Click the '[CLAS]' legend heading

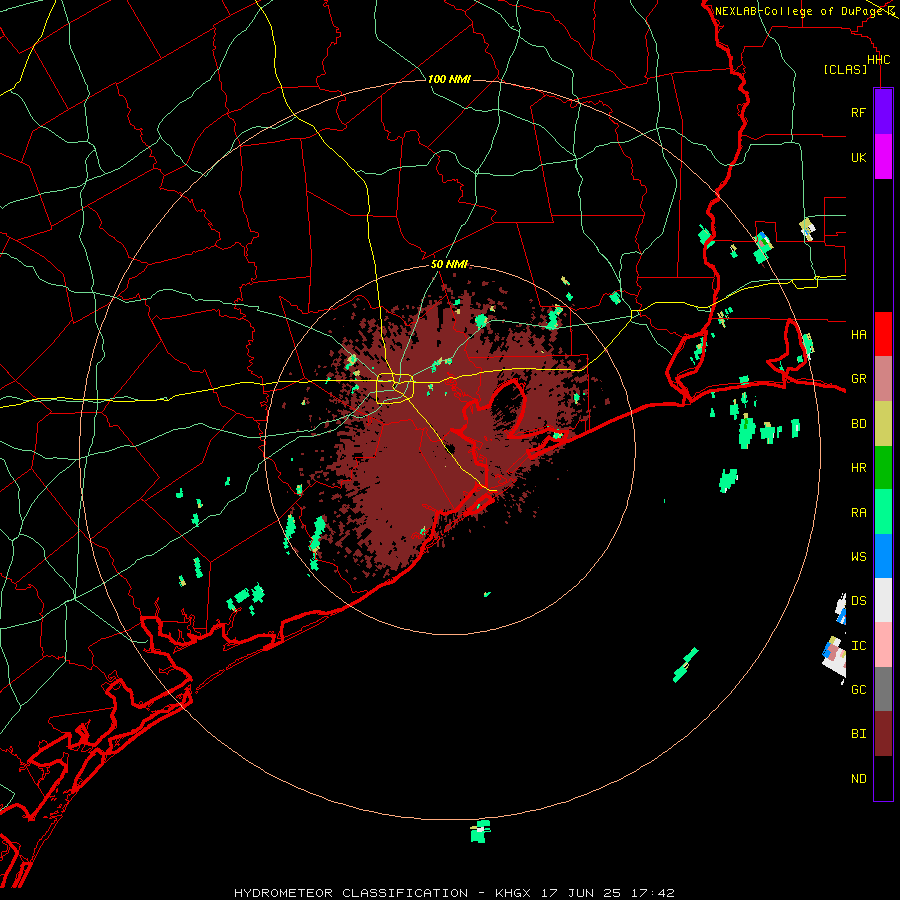coord(845,70)
